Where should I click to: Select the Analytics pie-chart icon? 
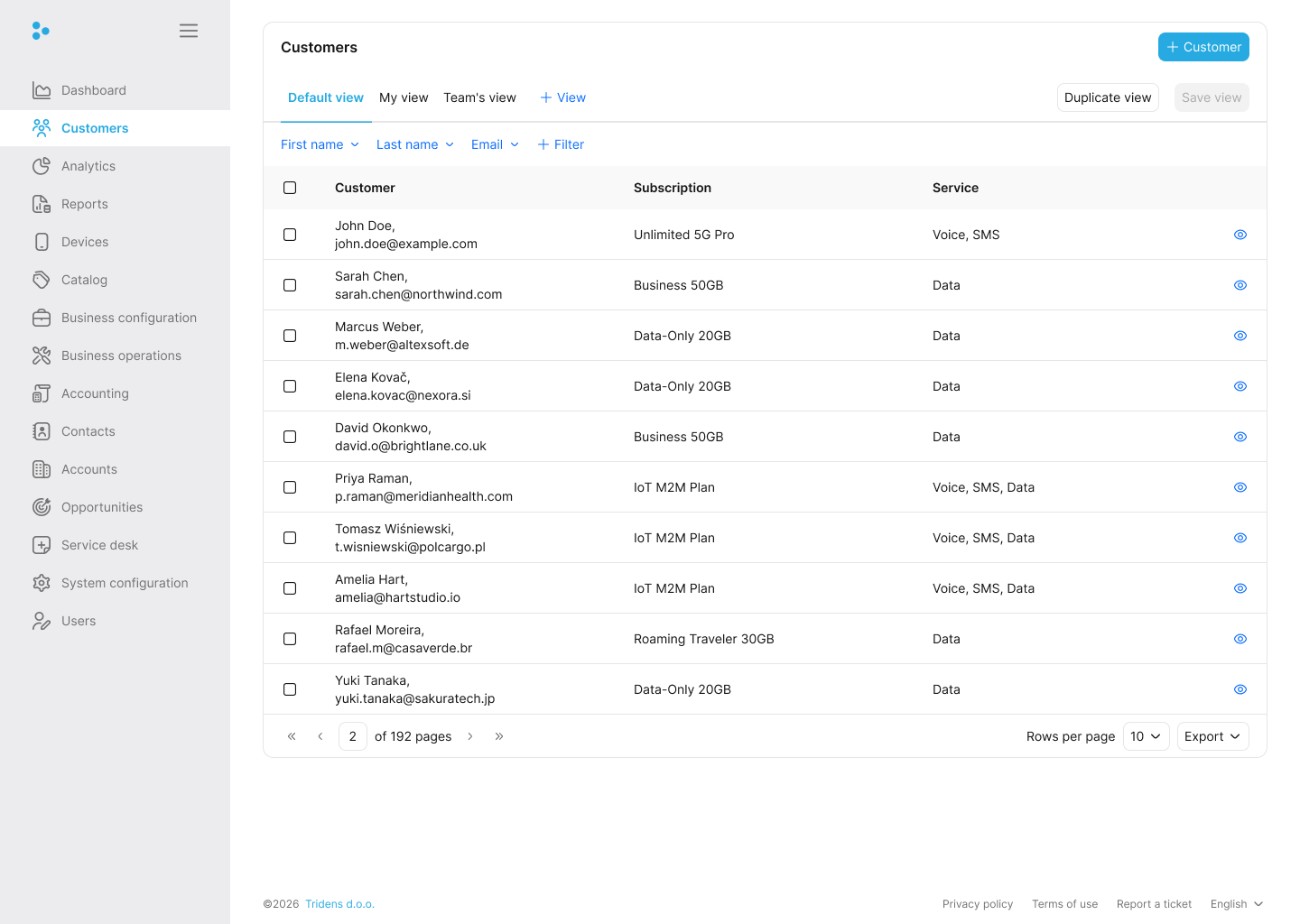(x=42, y=166)
